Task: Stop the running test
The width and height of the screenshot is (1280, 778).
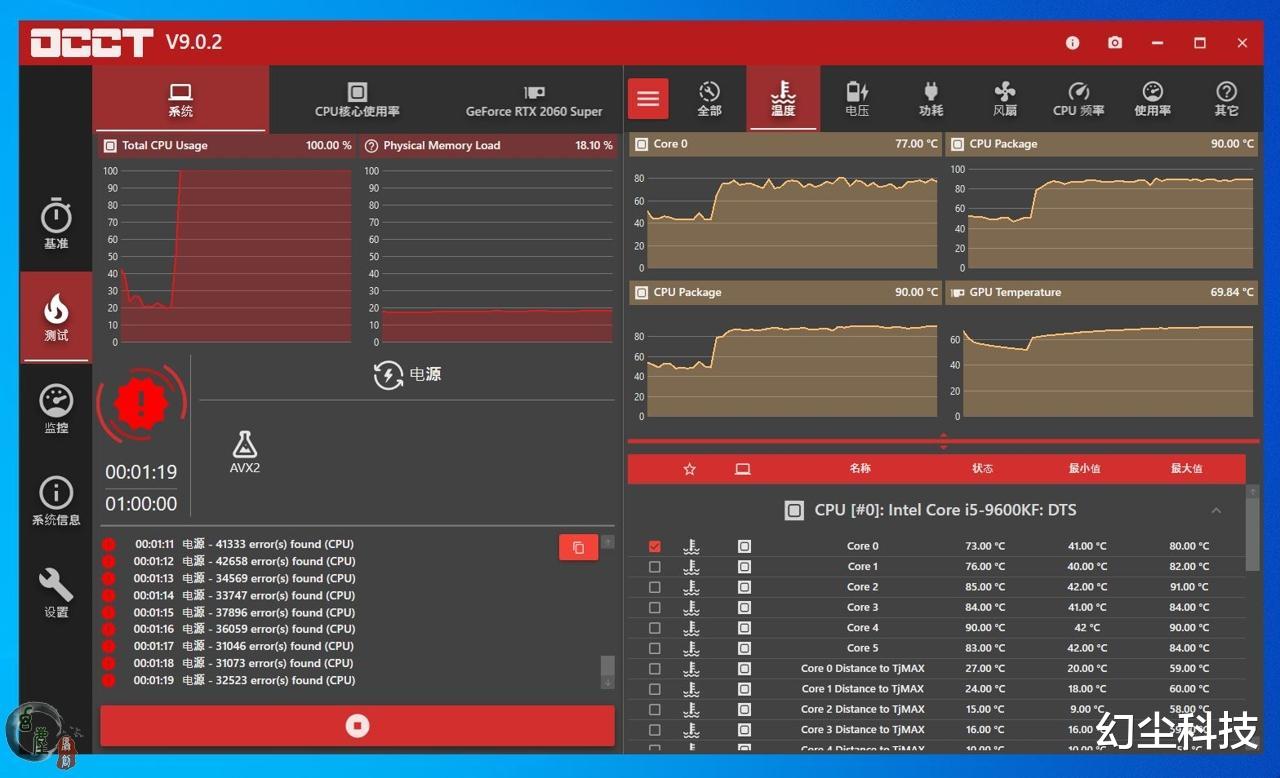Action: point(357,726)
